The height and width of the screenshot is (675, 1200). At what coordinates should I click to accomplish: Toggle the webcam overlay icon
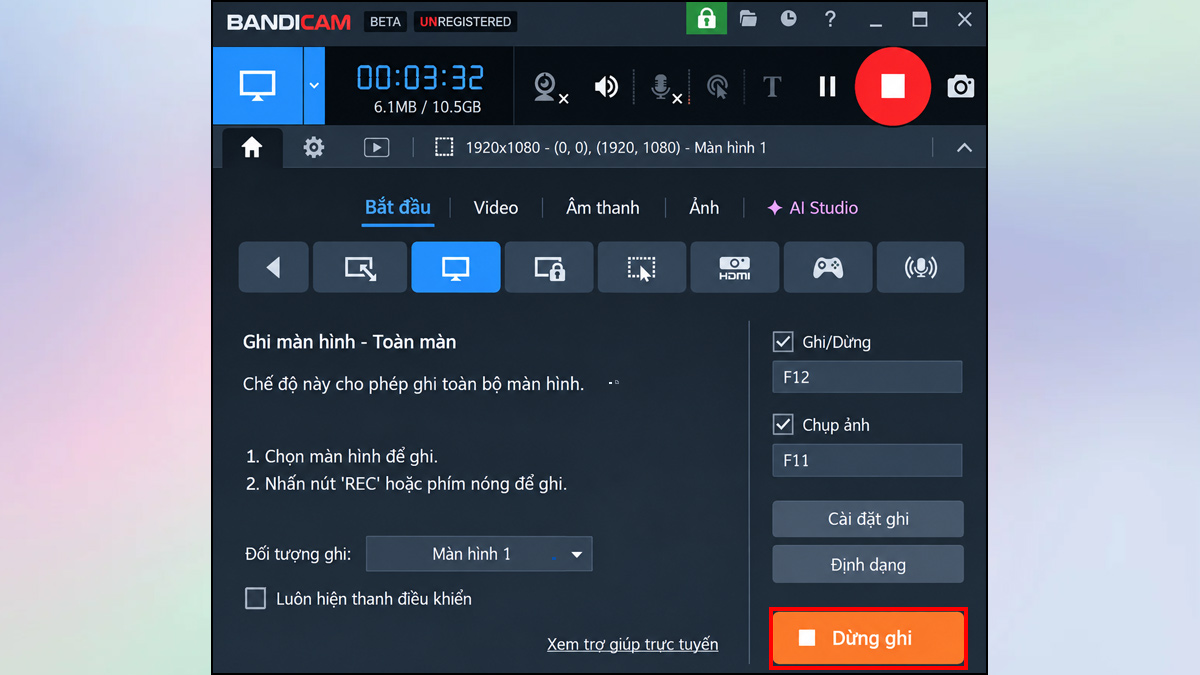pos(549,88)
